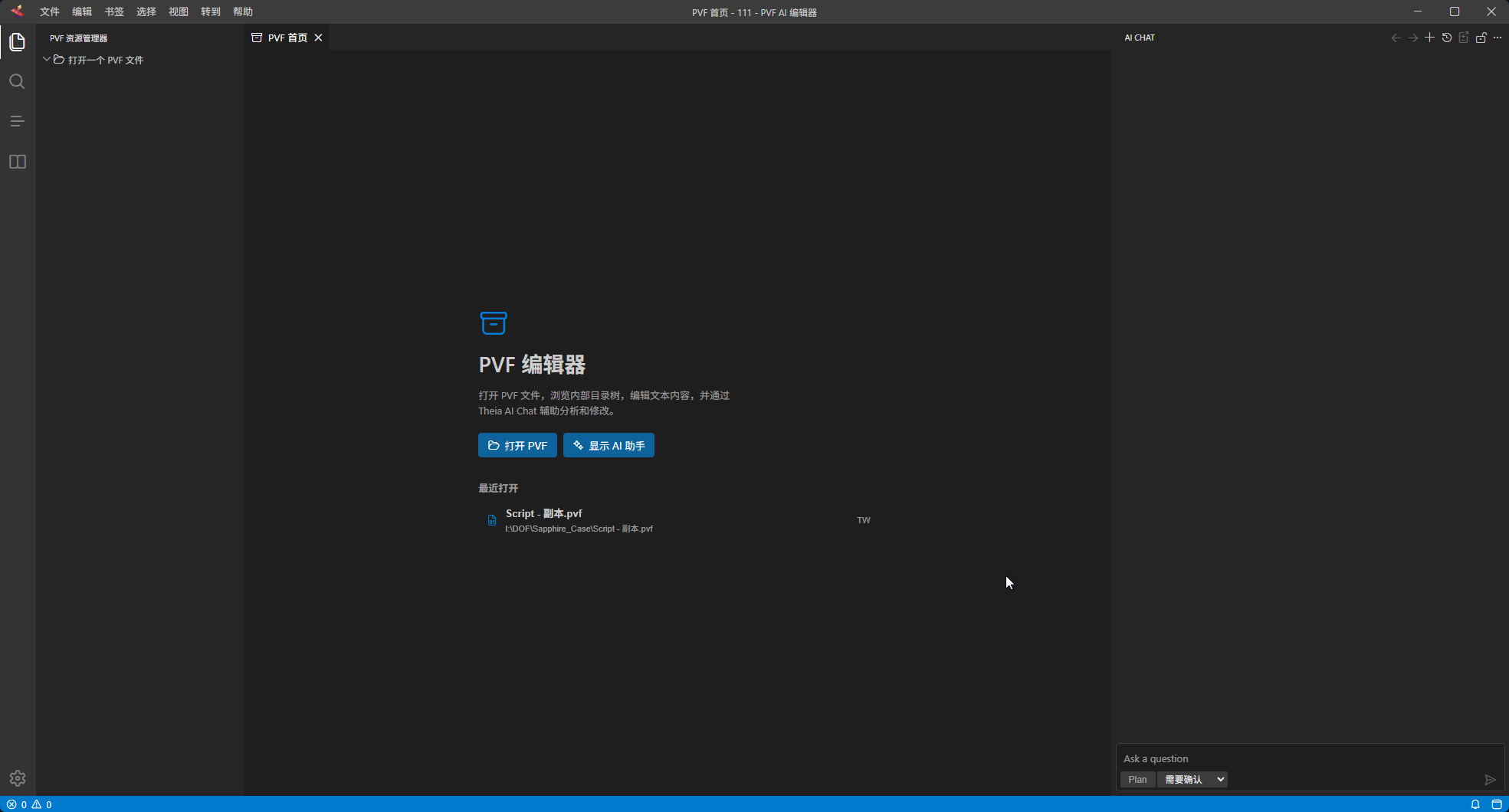This screenshot has height=812, width=1509.
Task: Start a new AI chat with plus icon
Action: pyautogui.click(x=1429, y=38)
